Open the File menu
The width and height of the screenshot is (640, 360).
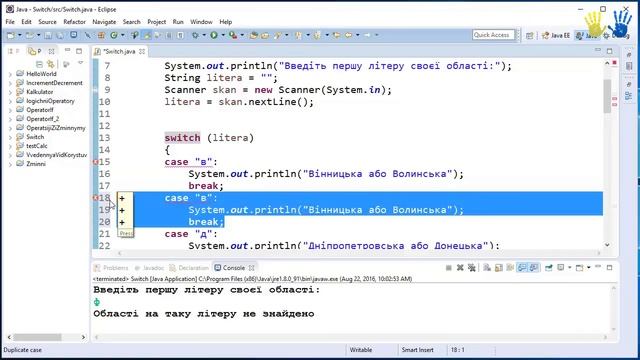point(10,22)
